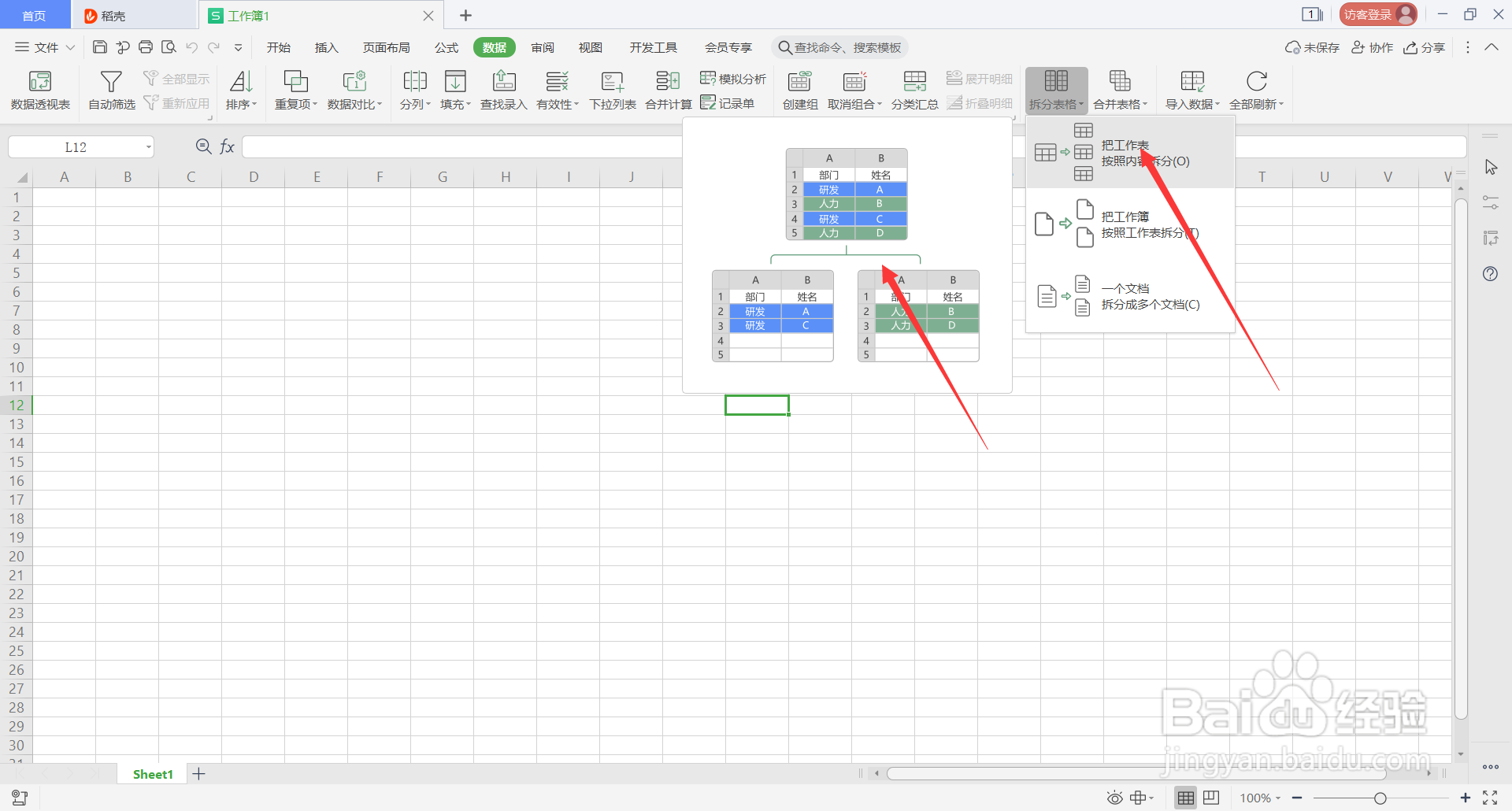Open 模拟分析 what-if analysis

pos(733,79)
